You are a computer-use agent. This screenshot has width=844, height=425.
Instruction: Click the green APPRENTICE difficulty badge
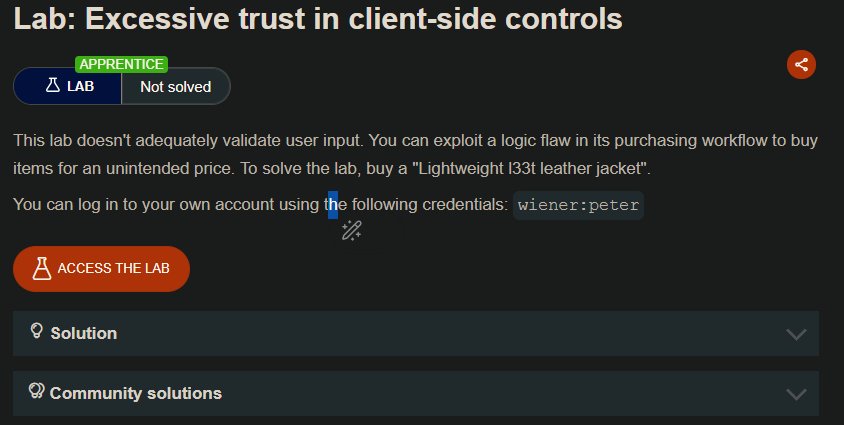pos(121,64)
